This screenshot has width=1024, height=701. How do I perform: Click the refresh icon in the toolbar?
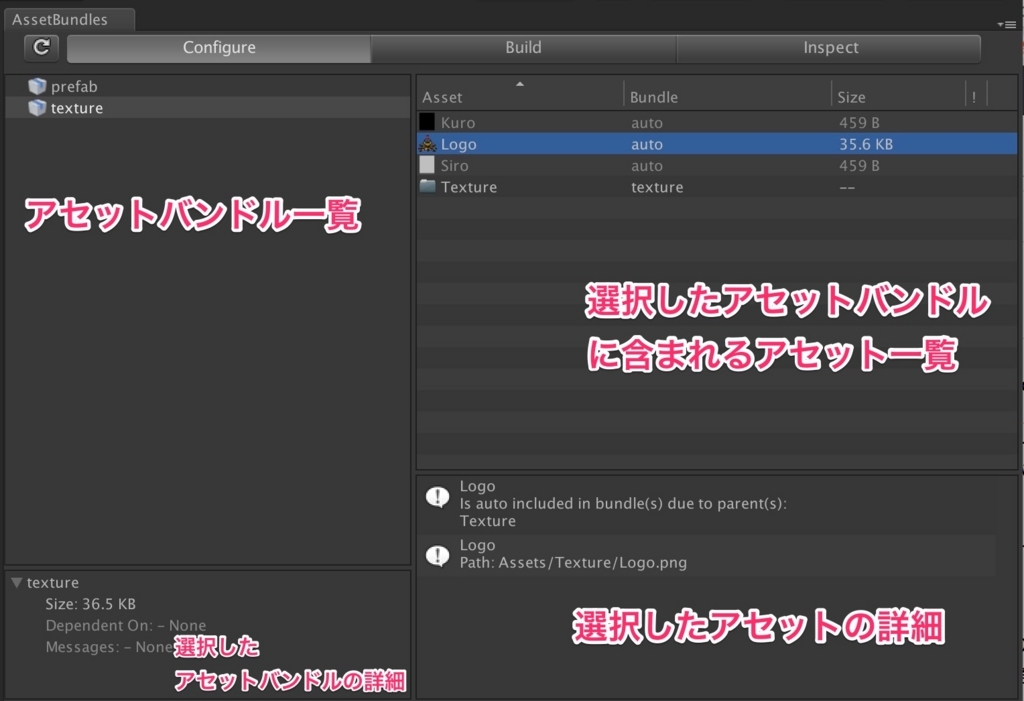[40, 47]
